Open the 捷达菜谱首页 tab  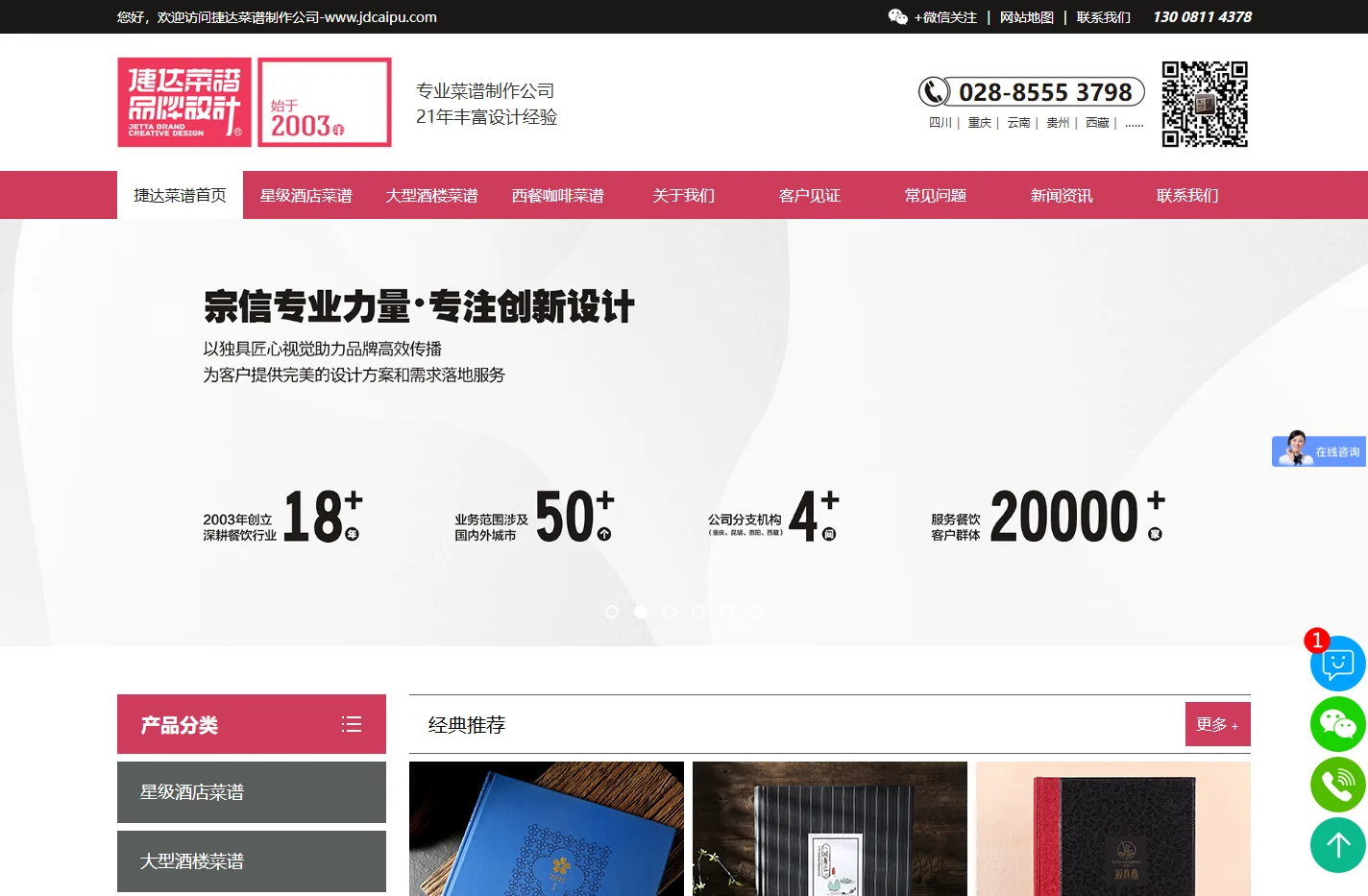[x=180, y=195]
